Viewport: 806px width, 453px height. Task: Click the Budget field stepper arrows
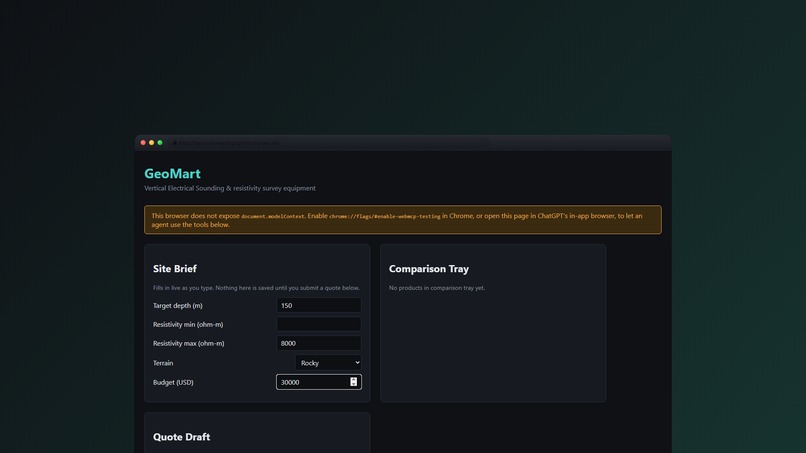tap(353, 382)
